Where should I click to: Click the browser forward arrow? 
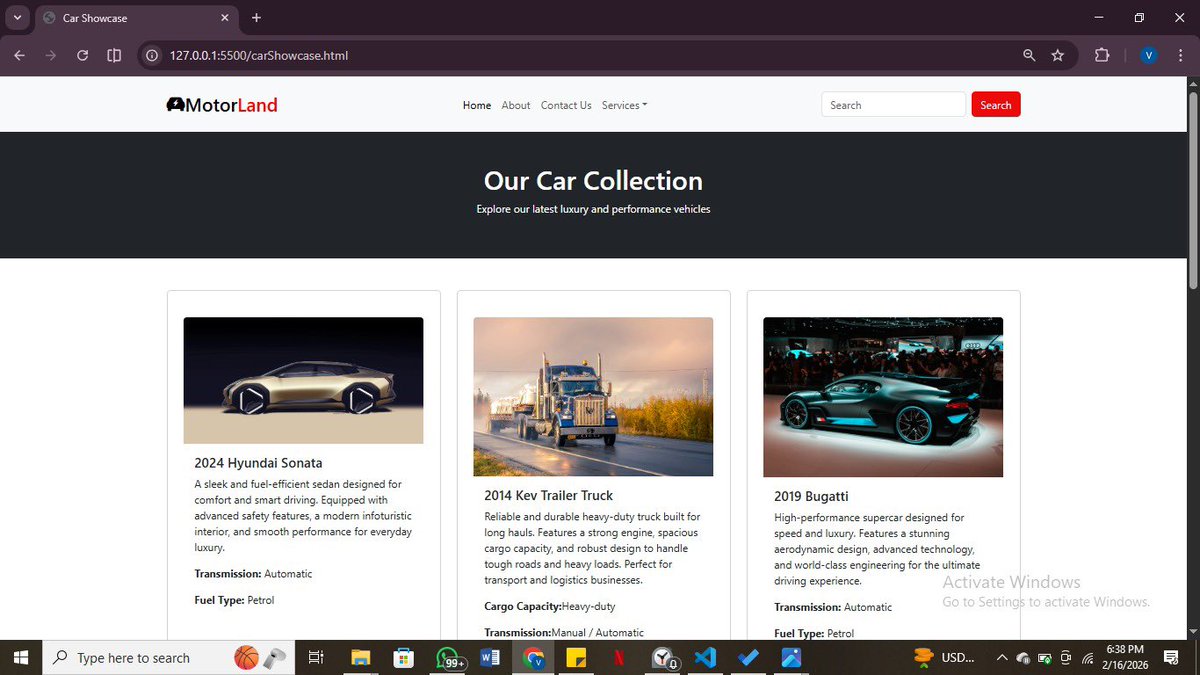point(51,55)
